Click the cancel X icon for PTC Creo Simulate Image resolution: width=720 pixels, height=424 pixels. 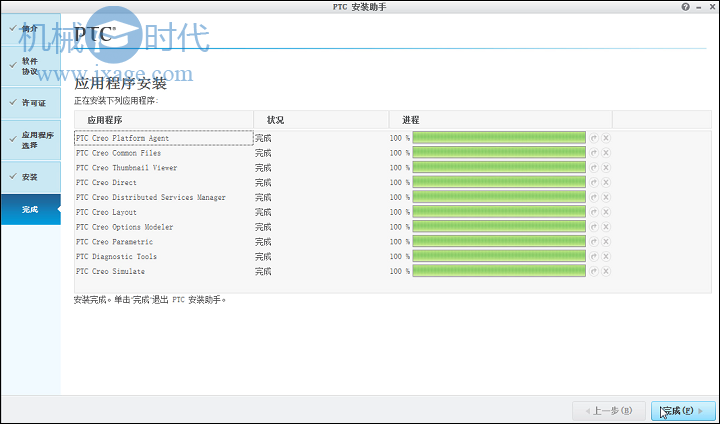(606, 271)
